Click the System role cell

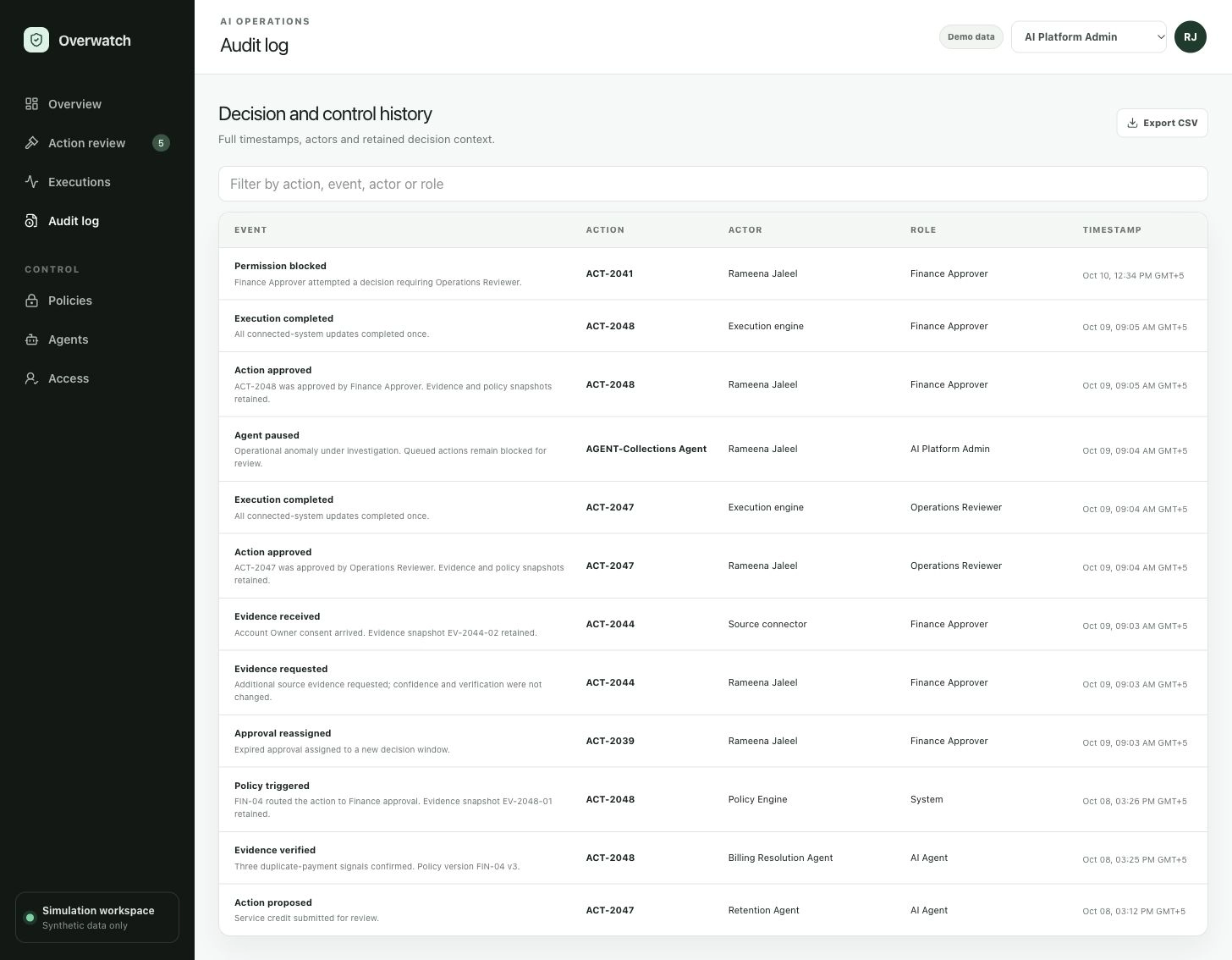click(927, 799)
